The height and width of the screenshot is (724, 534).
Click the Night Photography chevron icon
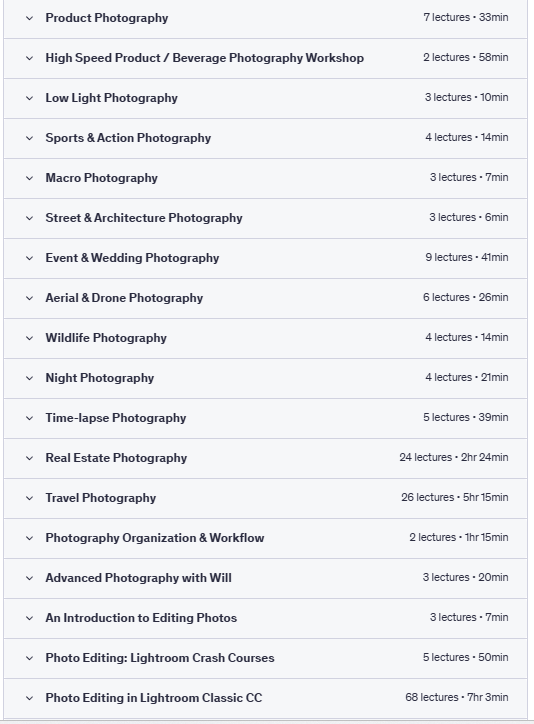point(30,378)
